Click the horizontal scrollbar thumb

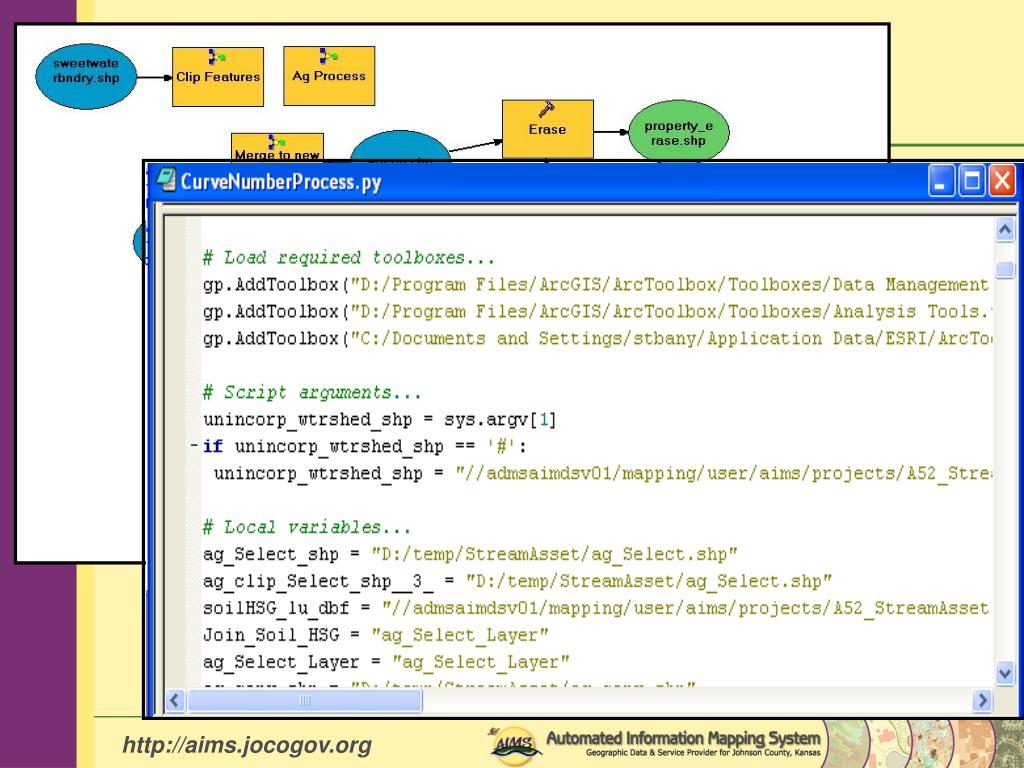[x=306, y=700]
